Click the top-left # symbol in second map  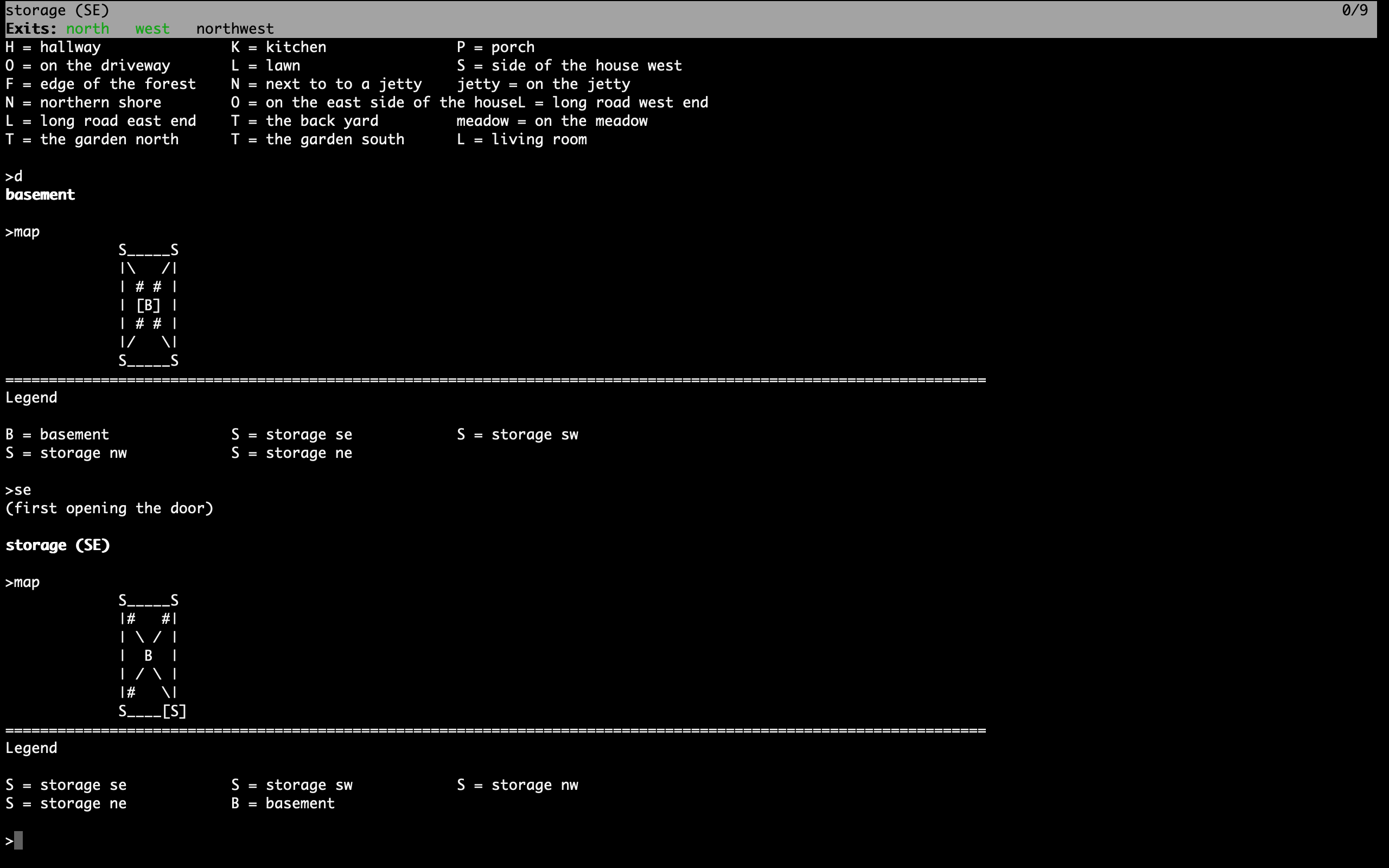[131, 619]
